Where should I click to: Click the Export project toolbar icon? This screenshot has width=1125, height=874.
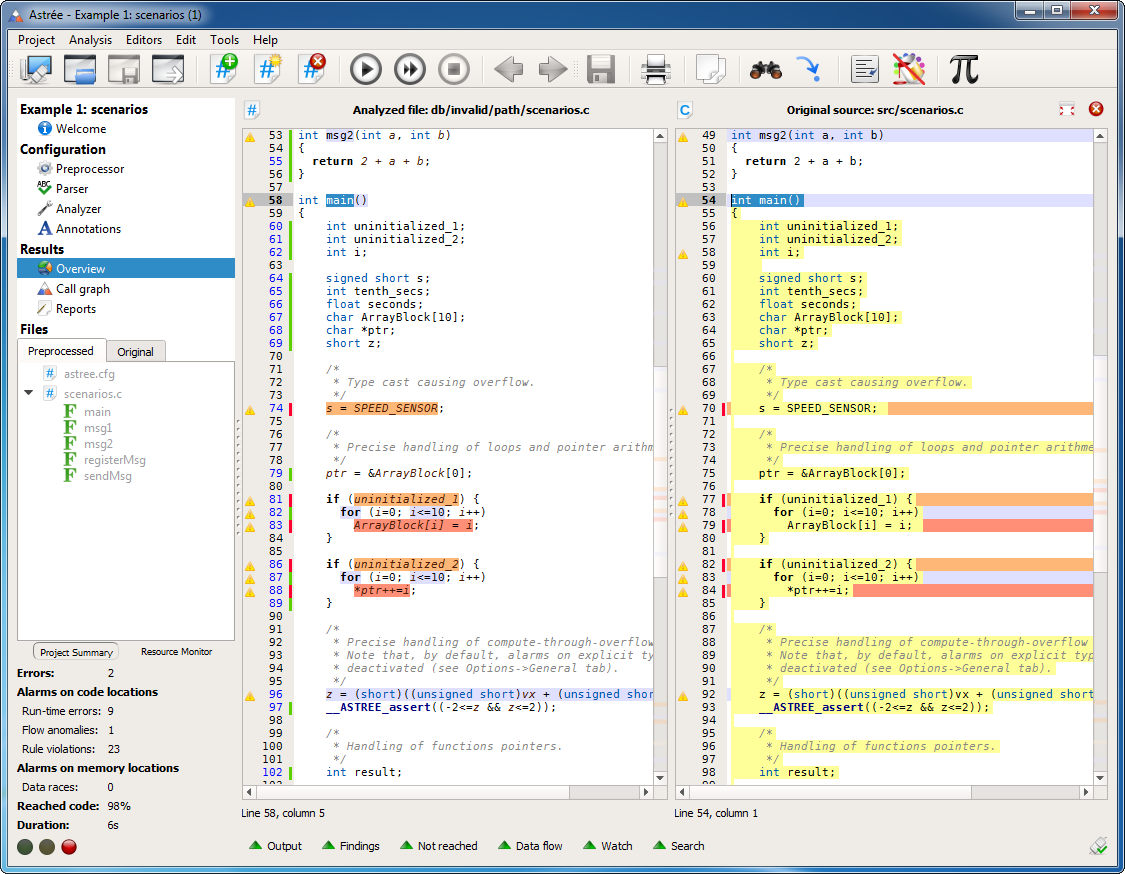coord(168,70)
